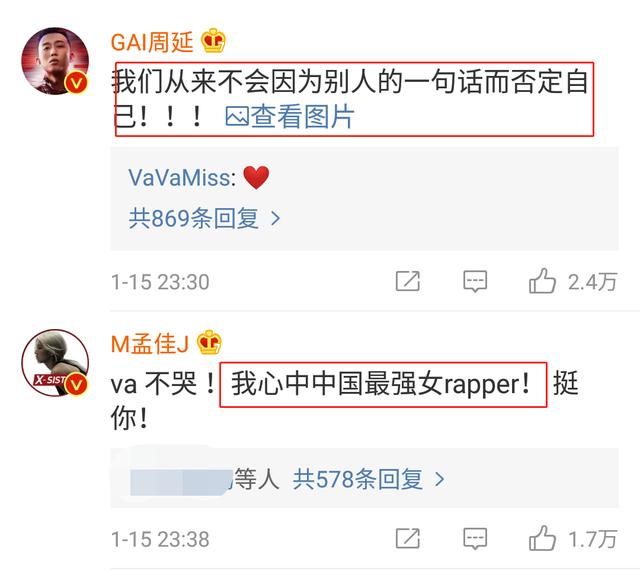The width and height of the screenshot is (640, 571).
Task: Click crown badge next to GAI周延
Action: click(x=213, y=41)
